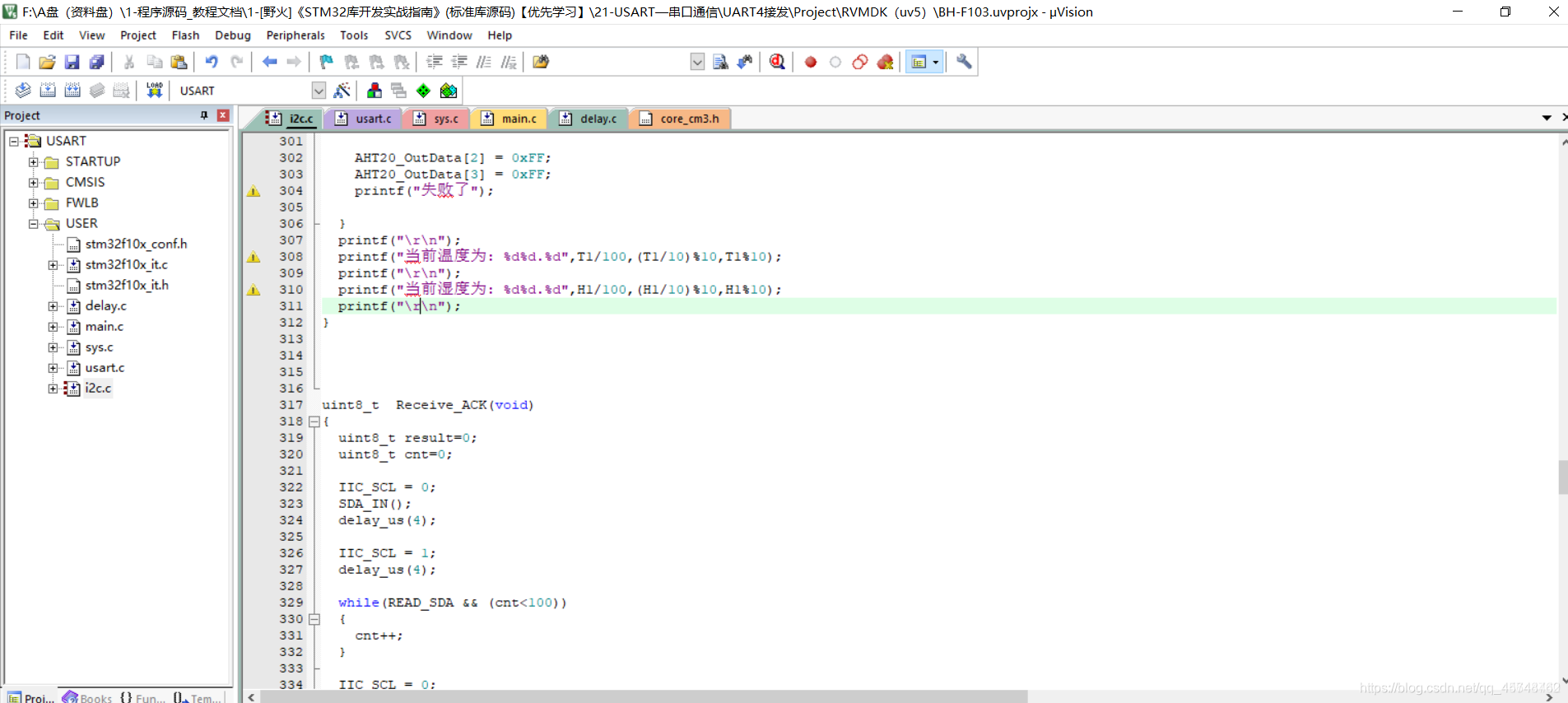Build target files with the single-arrow build icon
This screenshot has height=703, width=1568.
point(48,91)
